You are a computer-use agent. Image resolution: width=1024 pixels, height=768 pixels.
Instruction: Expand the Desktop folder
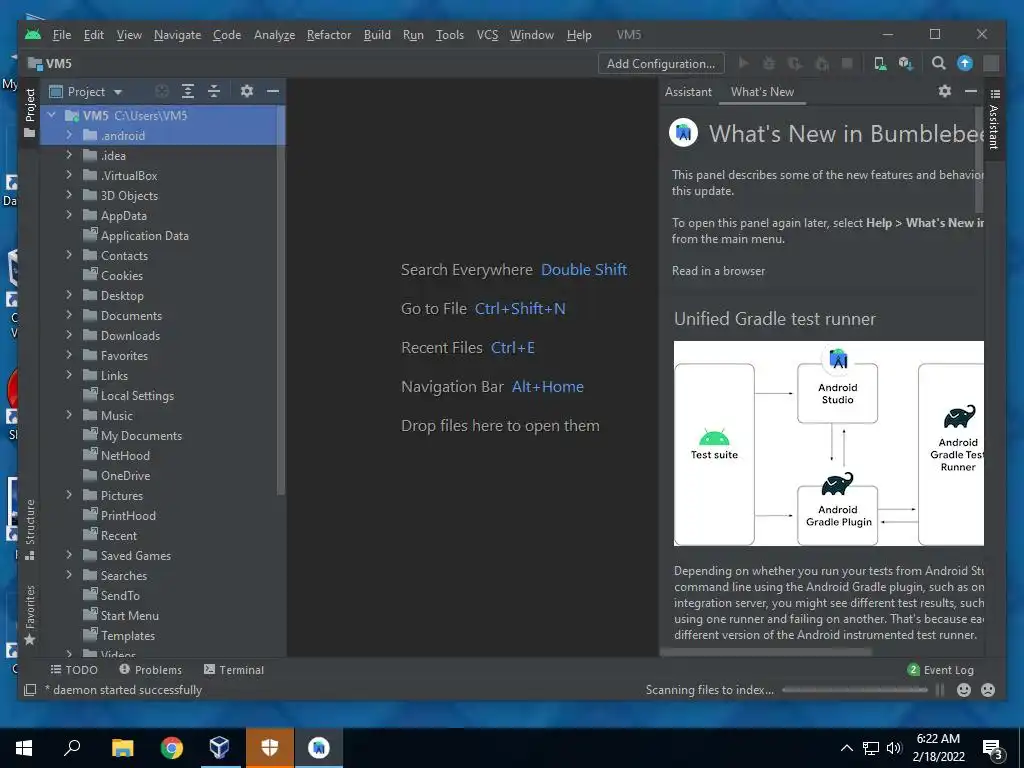(69, 295)
